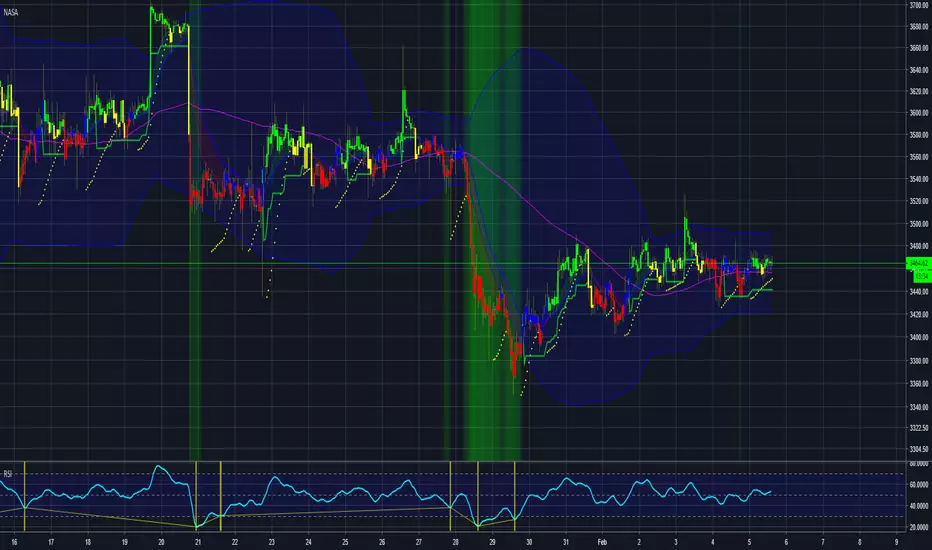Click the 3520.00 price axis label

(919, 202)
